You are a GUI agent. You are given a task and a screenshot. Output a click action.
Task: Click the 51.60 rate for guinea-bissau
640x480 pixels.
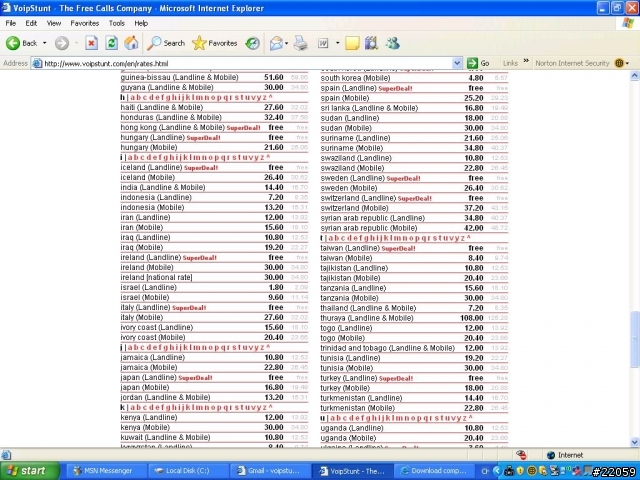coord(273,78)
